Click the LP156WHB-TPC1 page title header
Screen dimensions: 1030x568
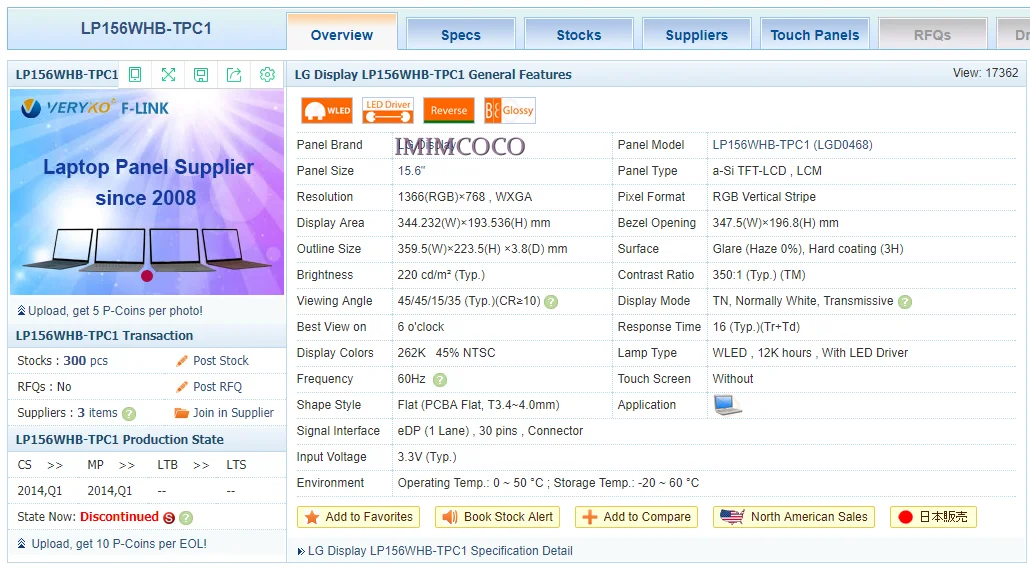(146, 29)
